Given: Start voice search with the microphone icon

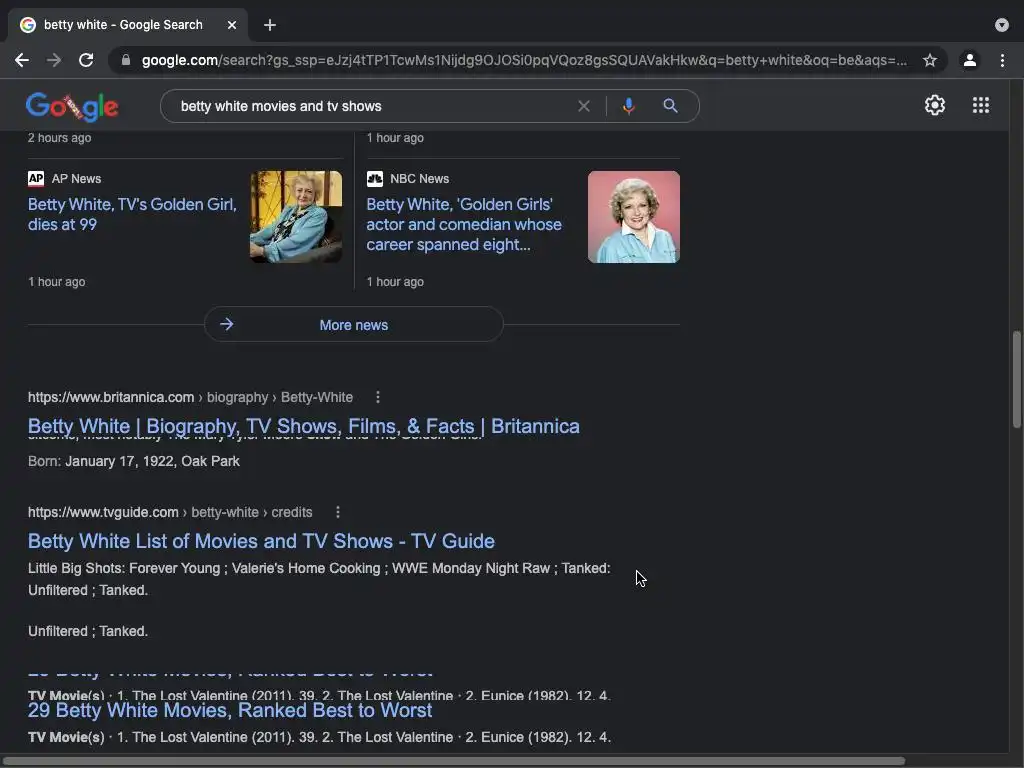Looking at the screenshot, I should click(x=628, y=106).
